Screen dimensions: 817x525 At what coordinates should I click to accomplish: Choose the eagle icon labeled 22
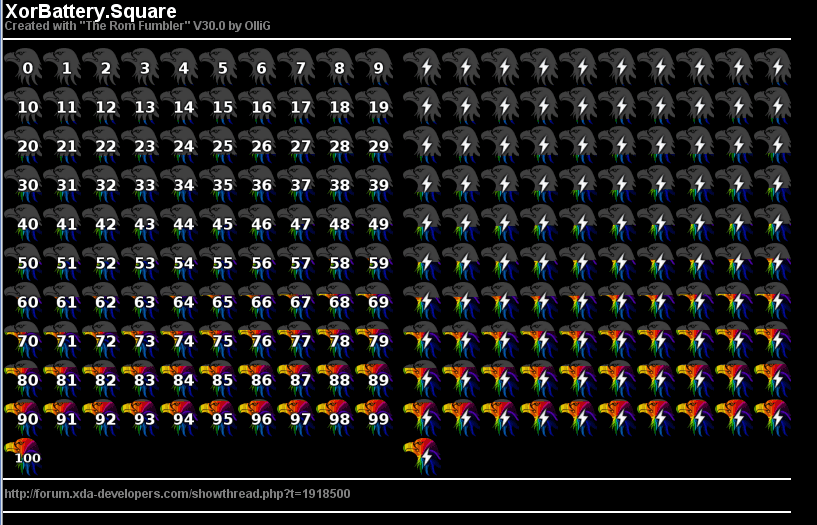click(x=101, y=145)
